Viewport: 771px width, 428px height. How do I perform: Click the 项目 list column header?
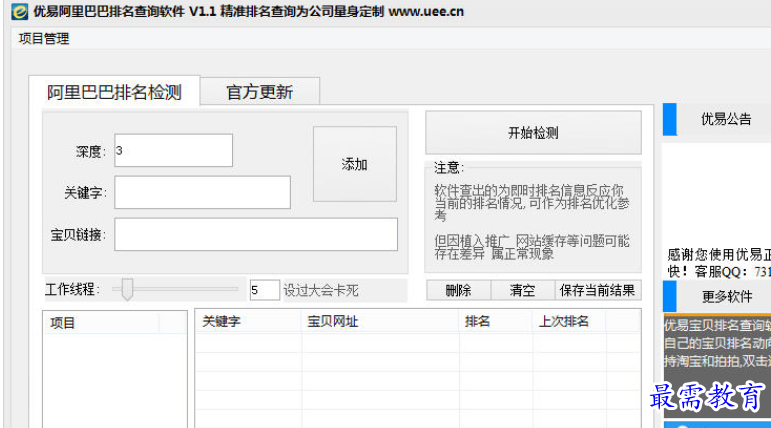[101, 323]
